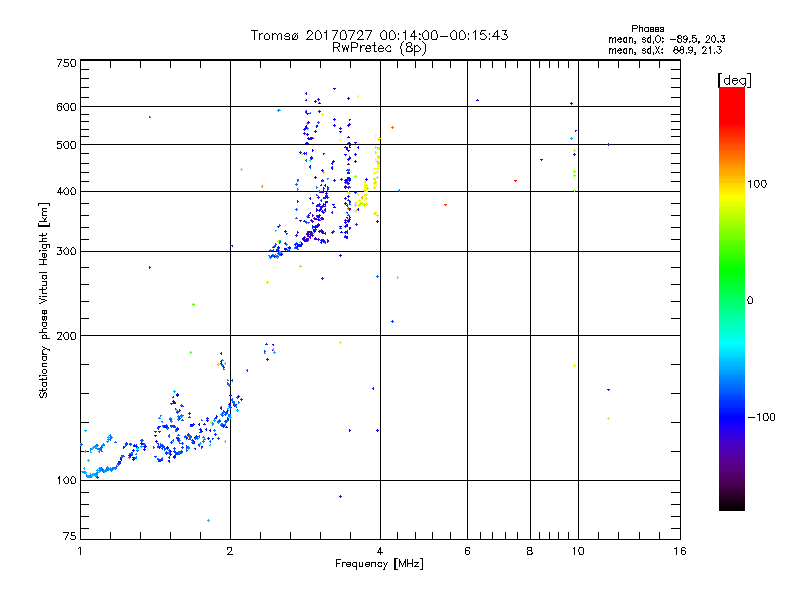Click the 'Stationary phase Virtual Height [km]' axis title
Viewport: 800px width, 600px height.
(43, 301)
